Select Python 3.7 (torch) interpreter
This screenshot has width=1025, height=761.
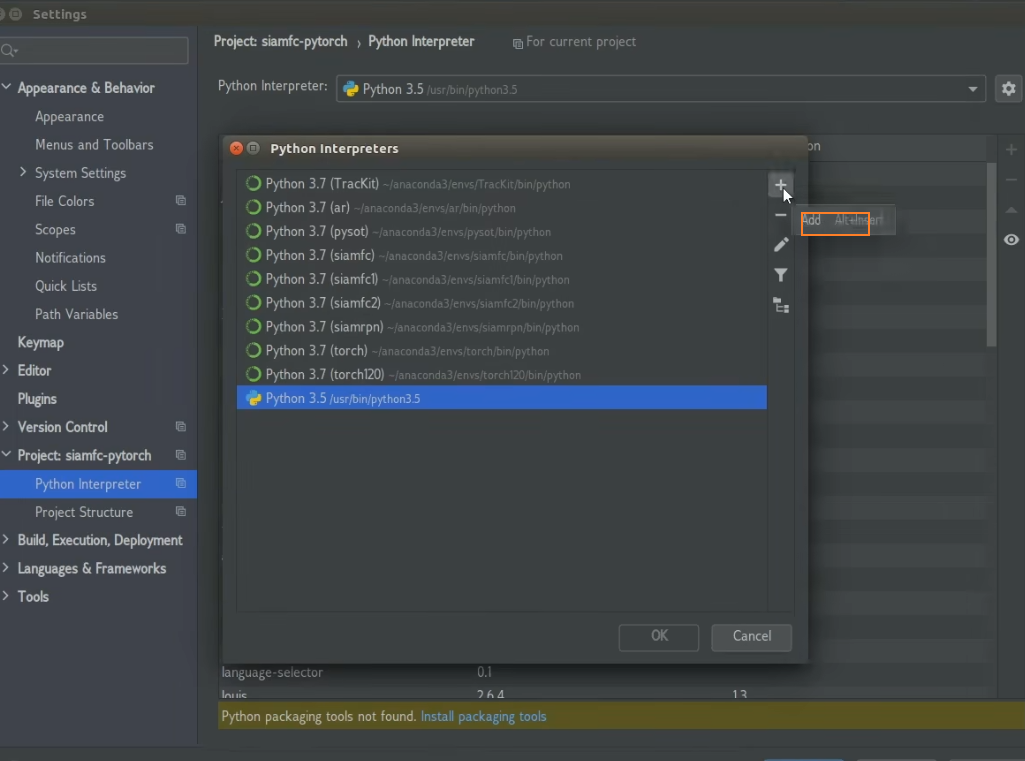[501, 350]
